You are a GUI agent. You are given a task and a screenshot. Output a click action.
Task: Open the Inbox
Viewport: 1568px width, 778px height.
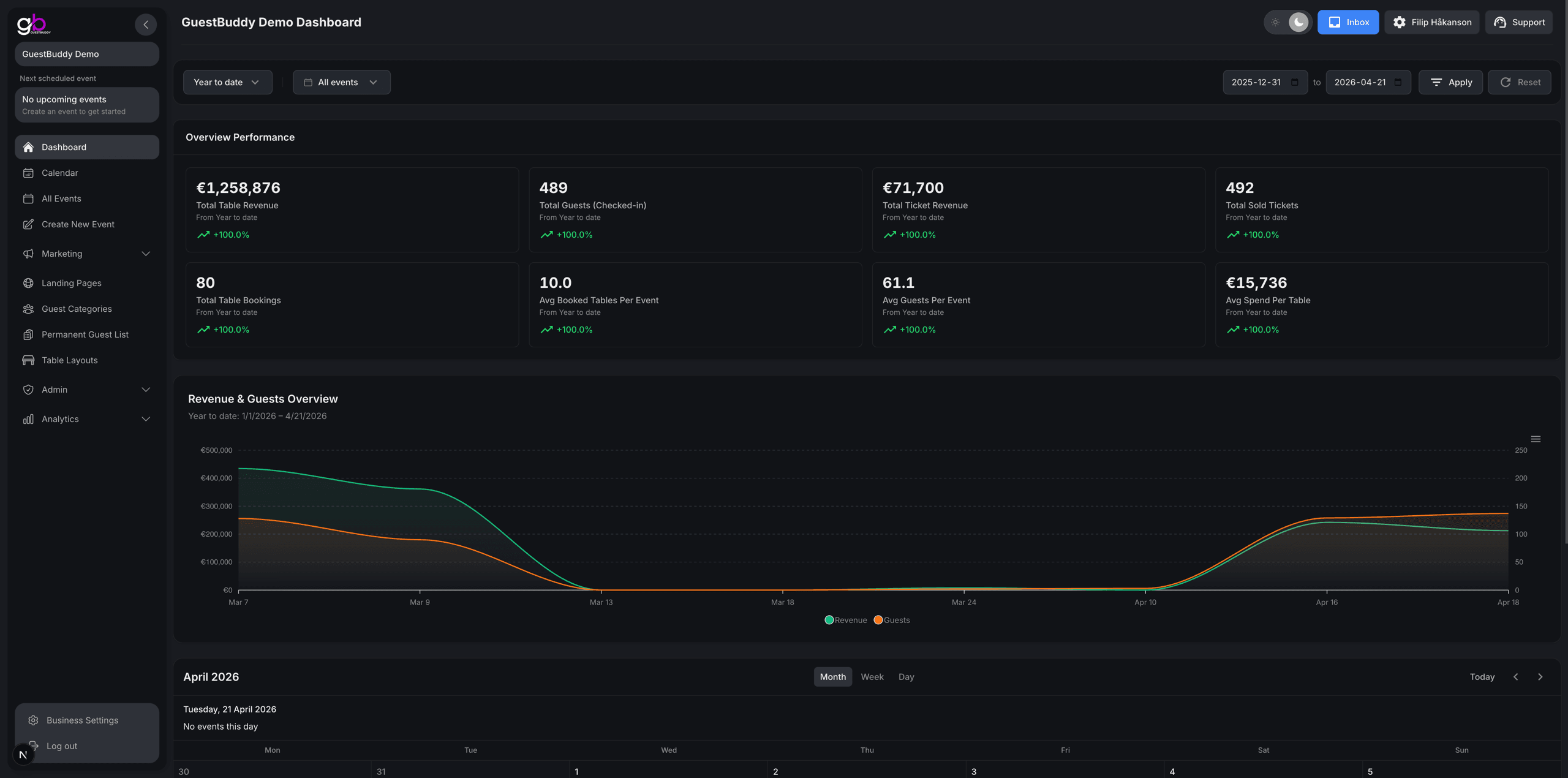pyautogui.click(x=1347, y=22)
